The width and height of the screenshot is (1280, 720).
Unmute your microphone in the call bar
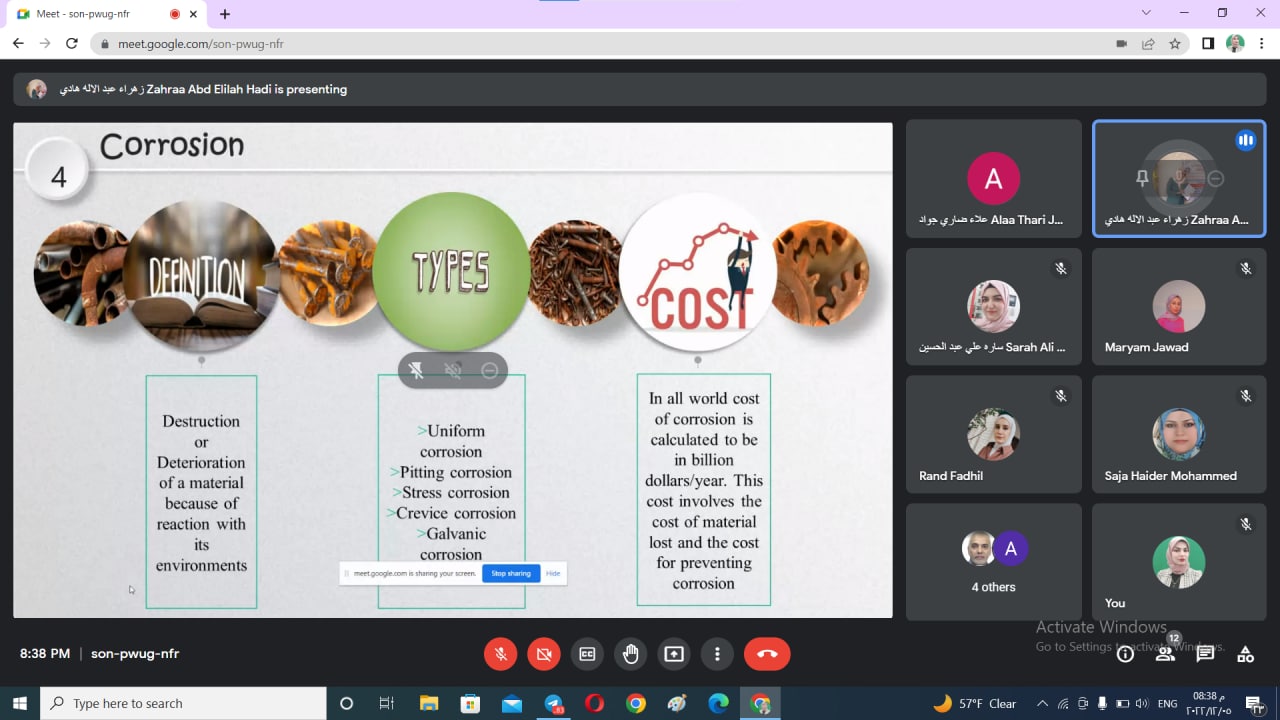[501, 654]
